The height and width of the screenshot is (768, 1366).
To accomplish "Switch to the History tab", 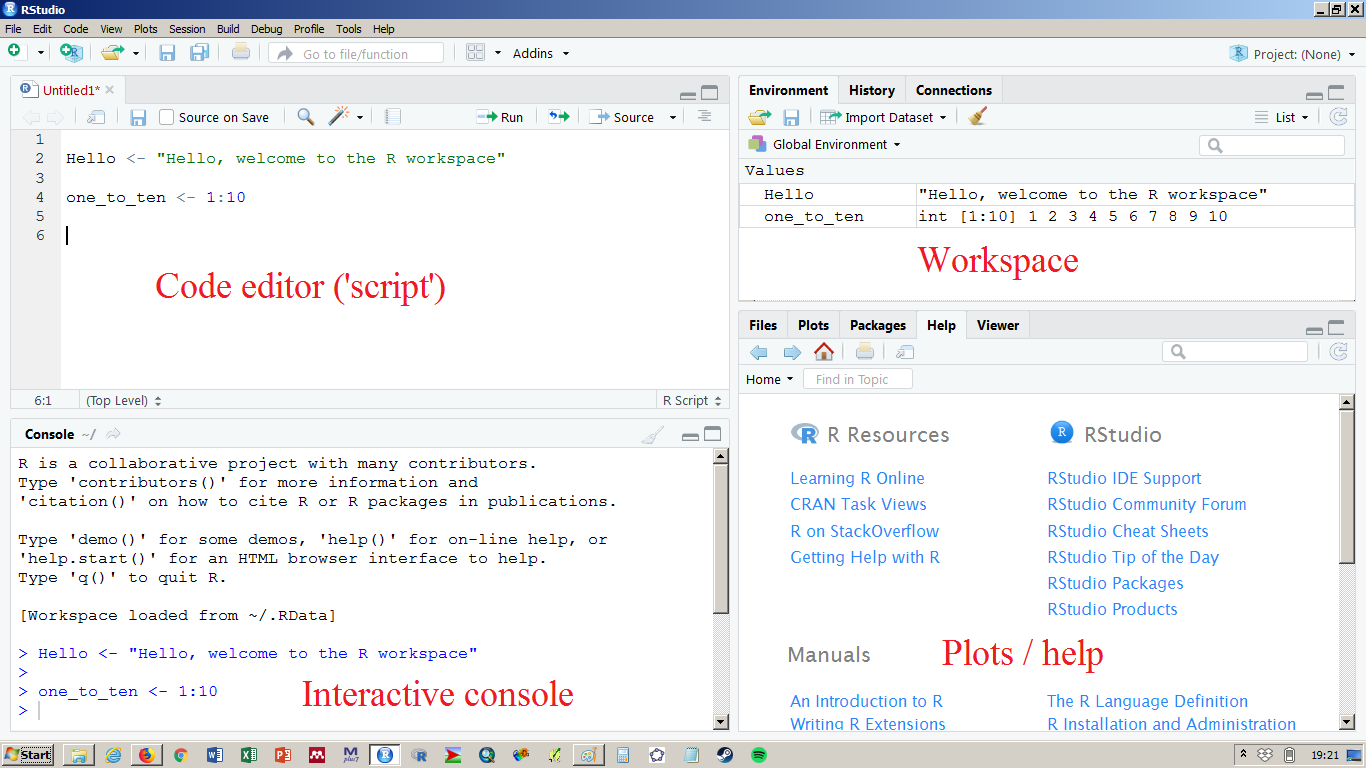I will coord(872,90).
